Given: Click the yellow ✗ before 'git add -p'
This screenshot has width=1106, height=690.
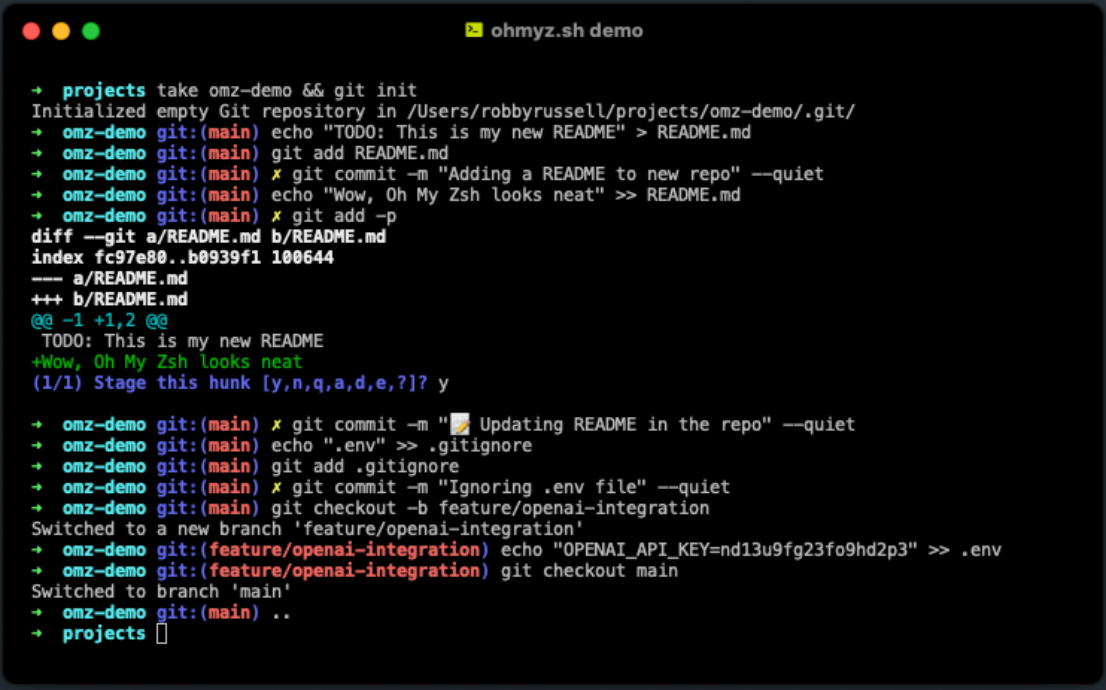Looking at the screenshot, I should 276,216.
